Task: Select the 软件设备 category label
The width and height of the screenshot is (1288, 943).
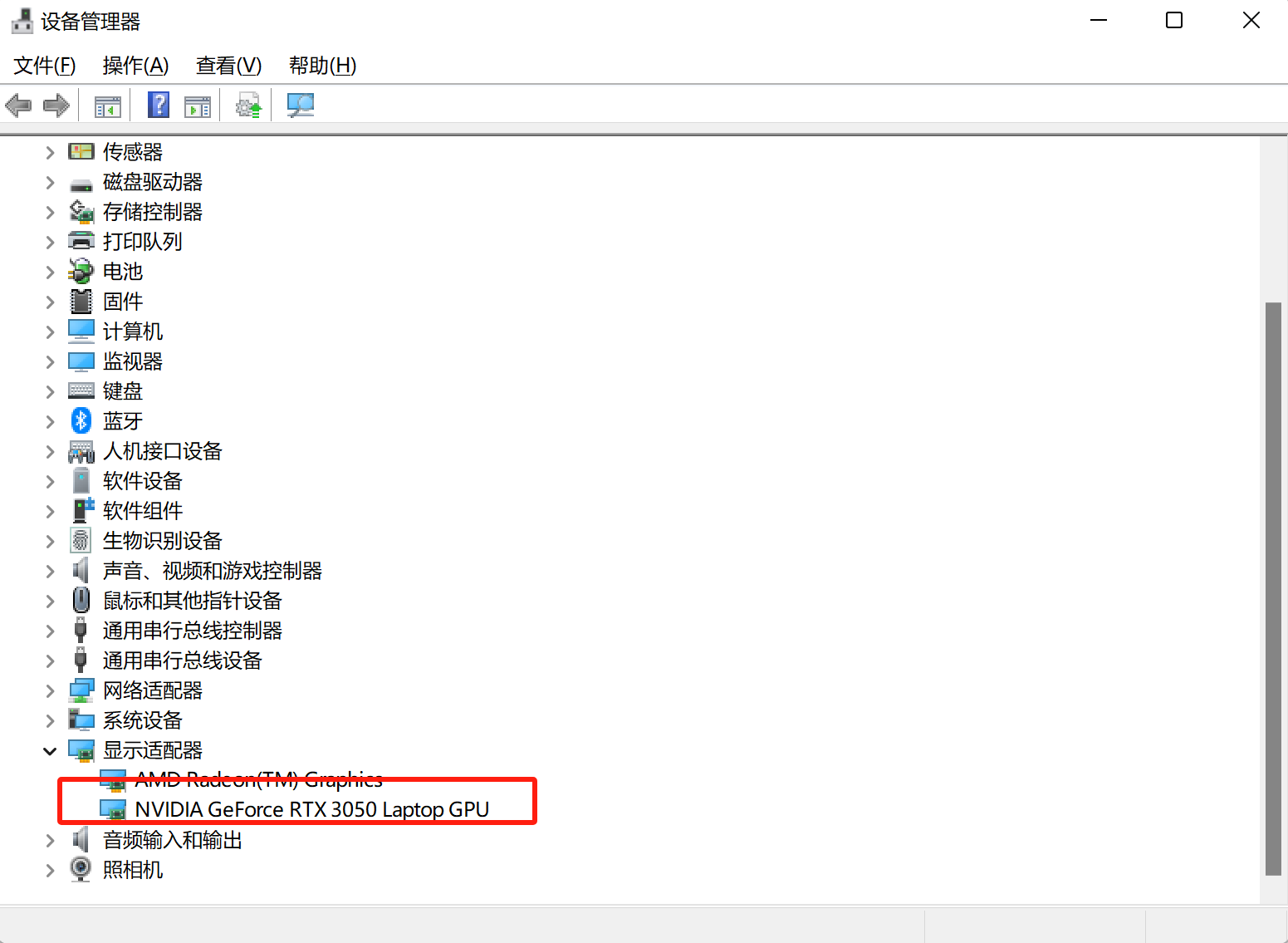Action: coord(143,481)
